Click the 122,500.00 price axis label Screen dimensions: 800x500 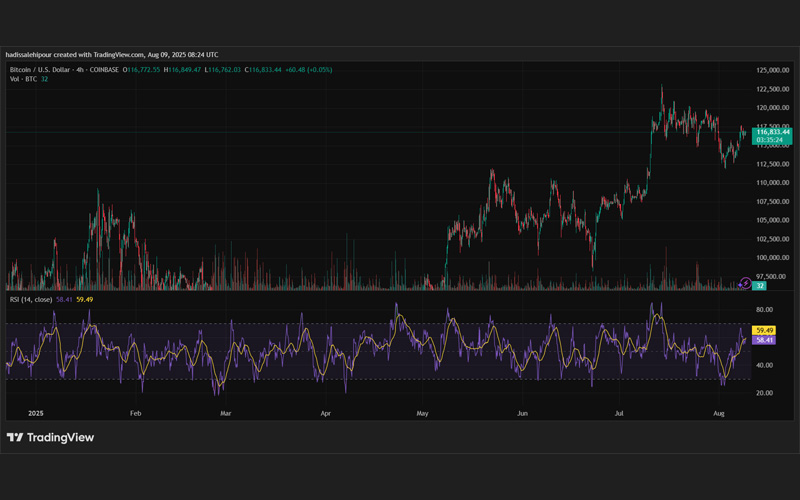pos(773,89)
